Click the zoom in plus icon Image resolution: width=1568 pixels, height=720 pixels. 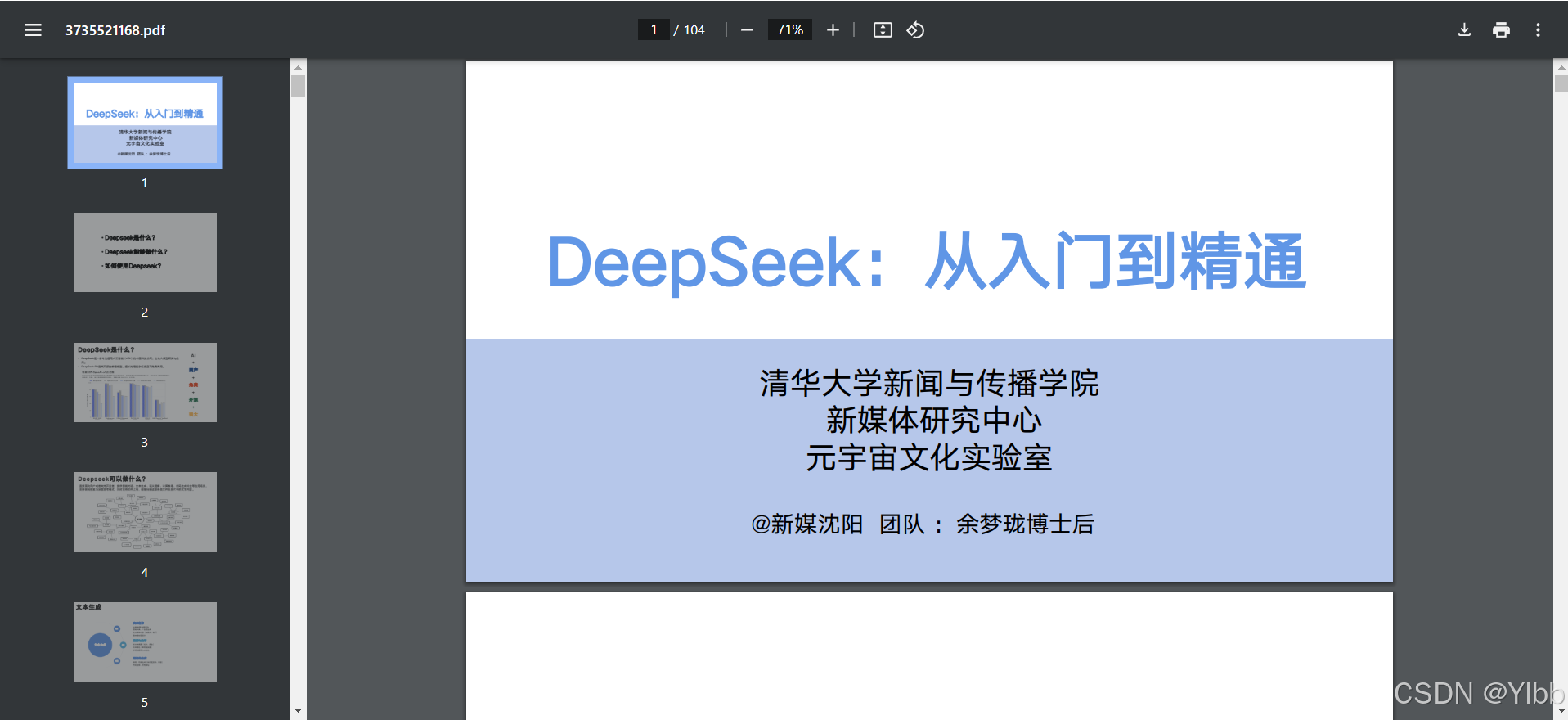click(833, 30)
